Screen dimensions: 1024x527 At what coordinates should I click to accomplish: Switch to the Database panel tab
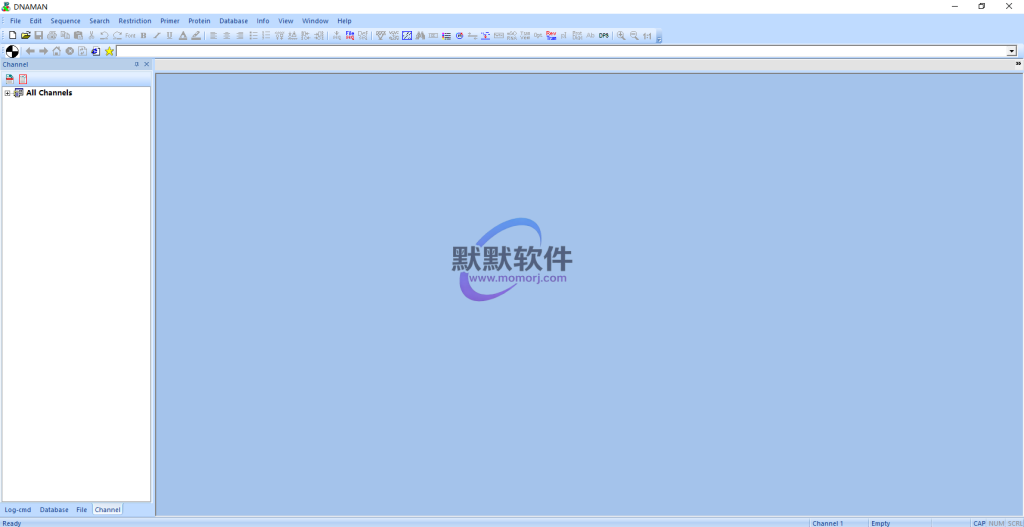54,510
